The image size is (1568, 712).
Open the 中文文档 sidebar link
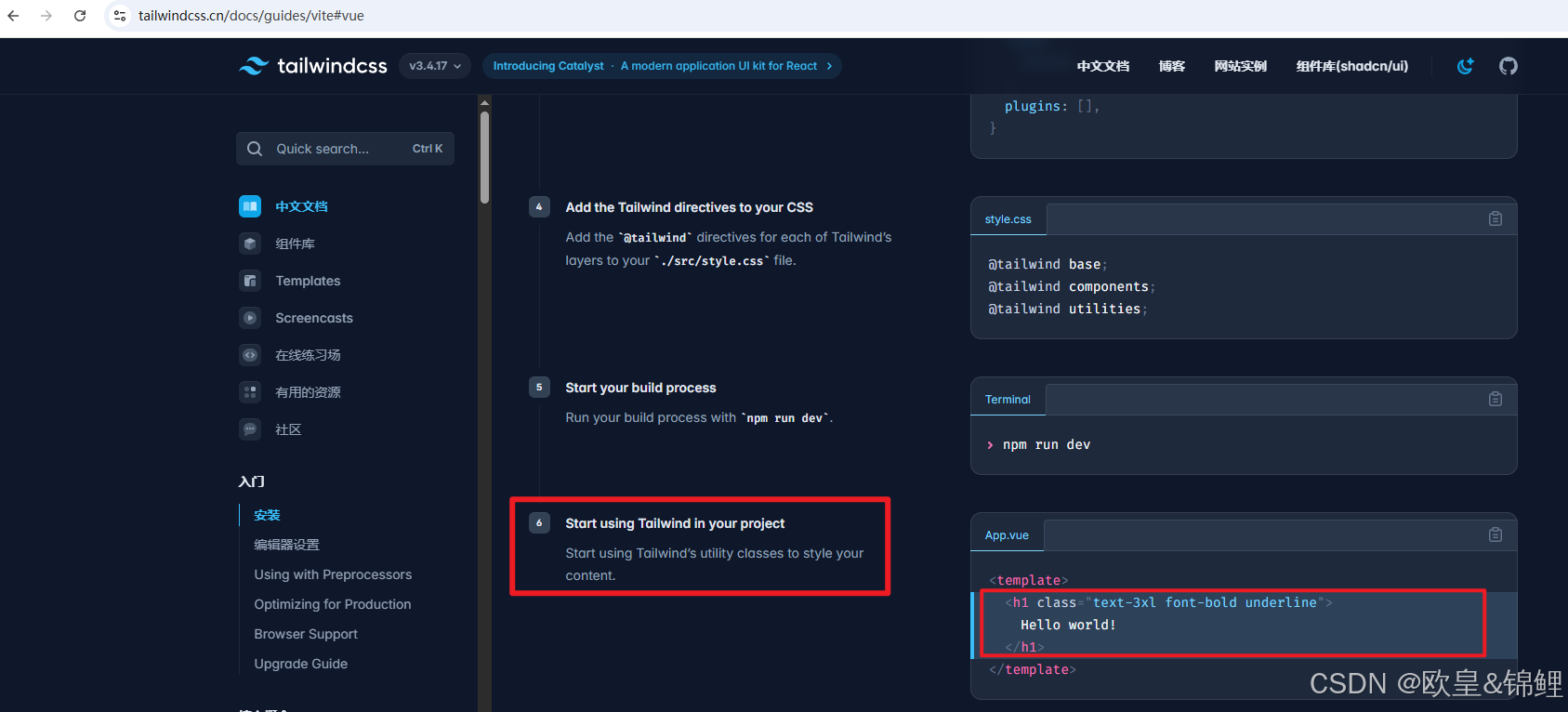[301, 206]
